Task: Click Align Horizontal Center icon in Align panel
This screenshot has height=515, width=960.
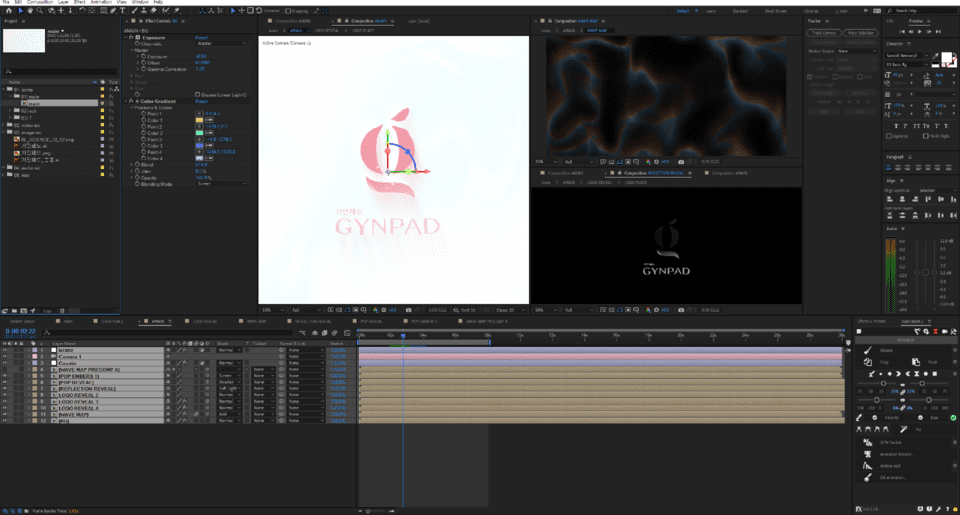Action: [x=902, y=199]
